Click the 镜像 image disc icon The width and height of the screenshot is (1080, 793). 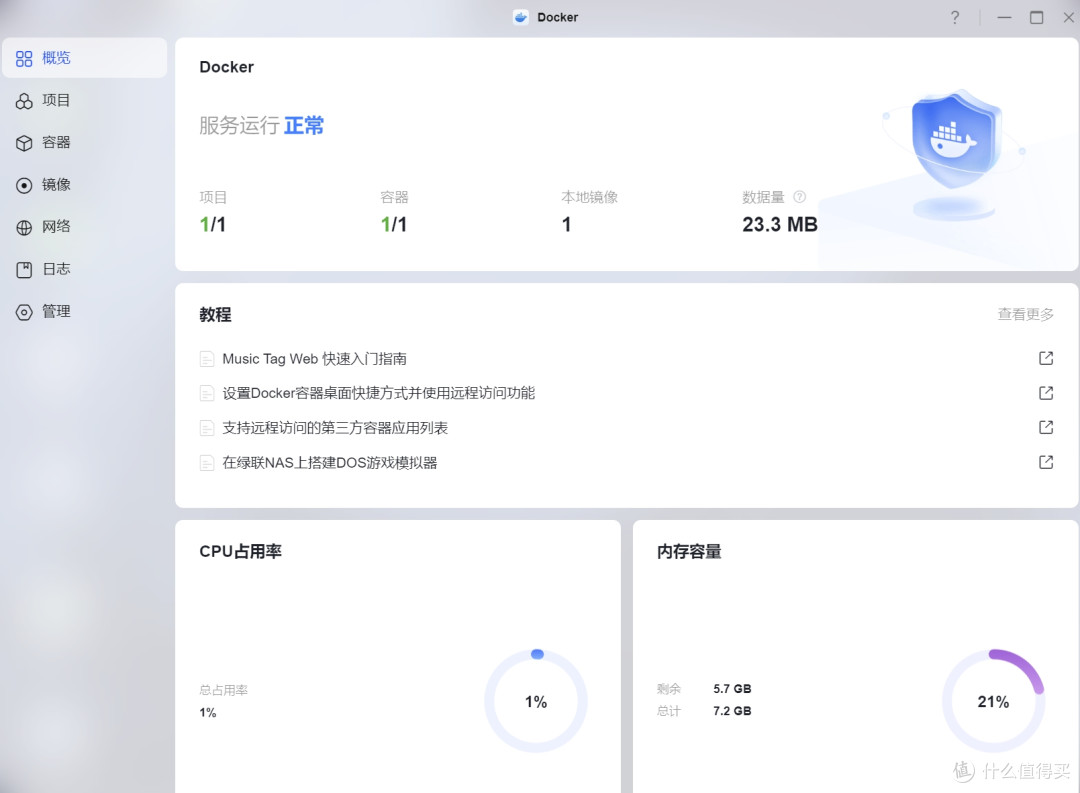point(24,185)
